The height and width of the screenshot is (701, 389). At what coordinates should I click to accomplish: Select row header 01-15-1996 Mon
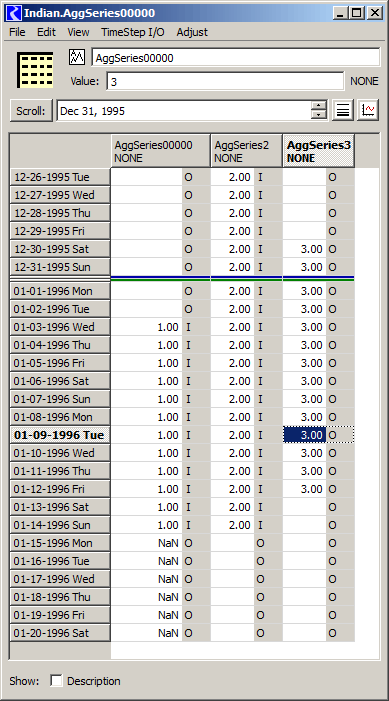tap(60, 543)
